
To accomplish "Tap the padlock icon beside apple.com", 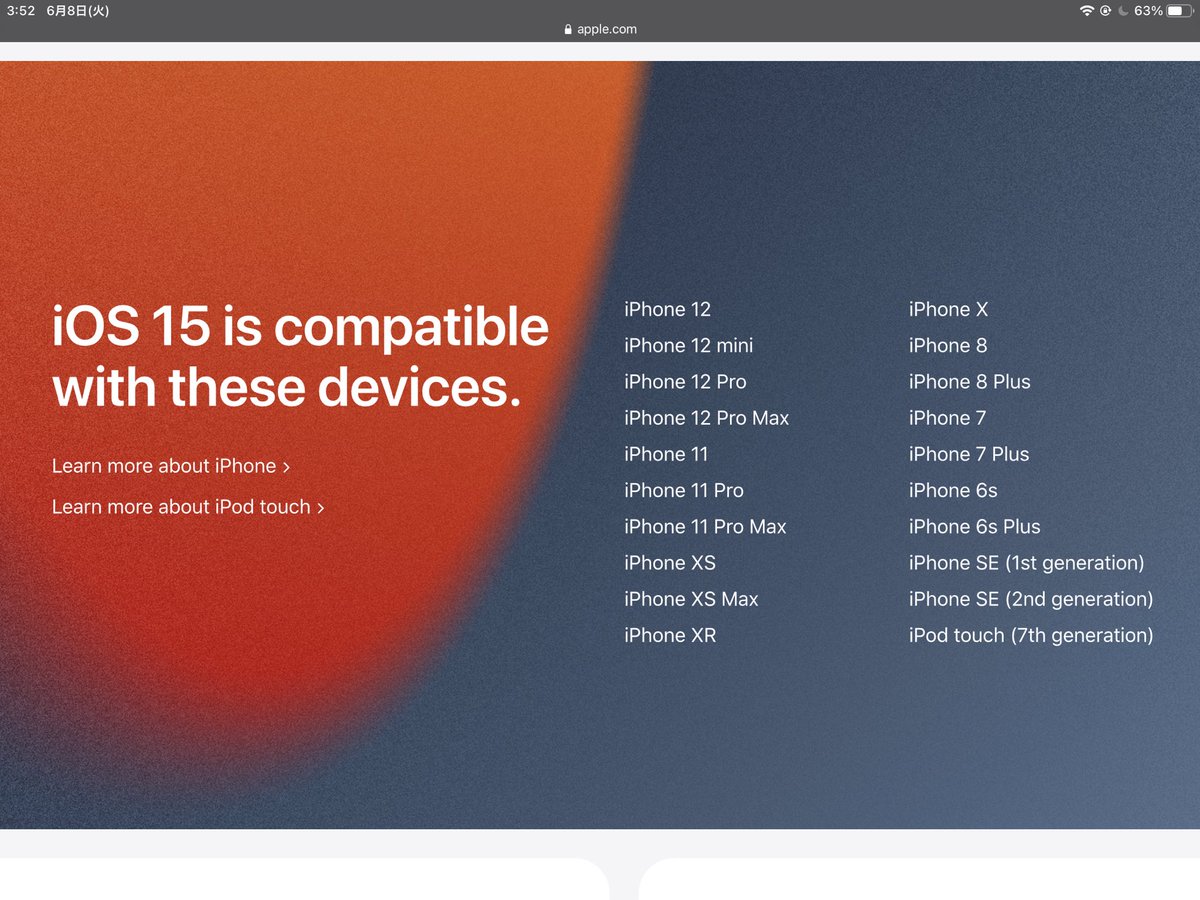I will pos(568,29).
